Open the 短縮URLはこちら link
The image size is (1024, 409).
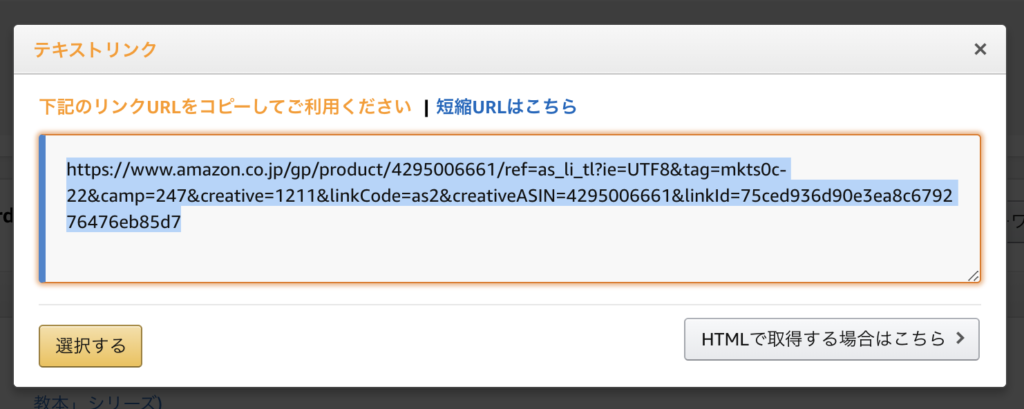(507, 106)
